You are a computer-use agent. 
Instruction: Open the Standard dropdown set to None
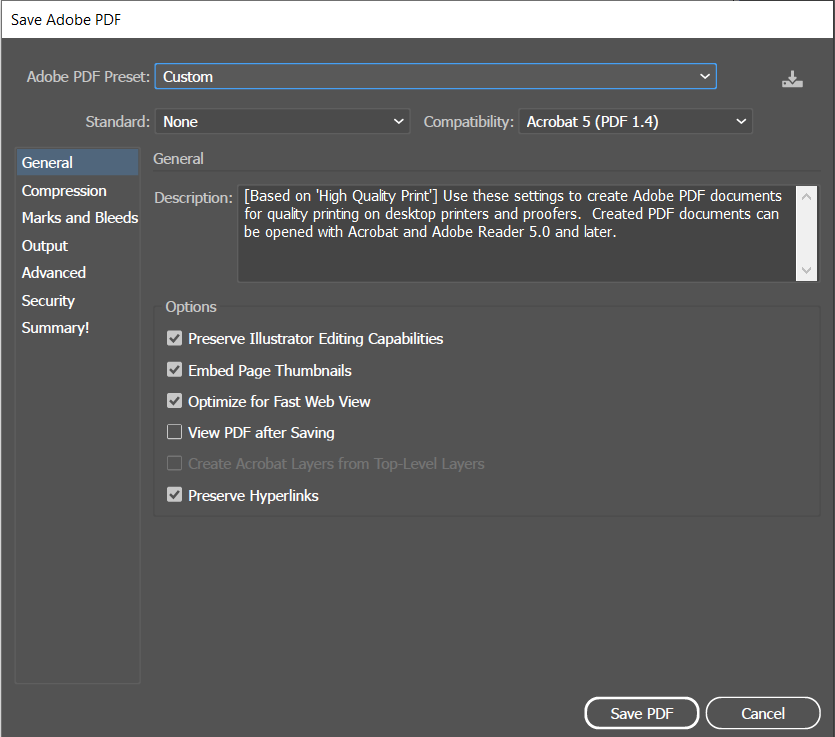point(282,121)
